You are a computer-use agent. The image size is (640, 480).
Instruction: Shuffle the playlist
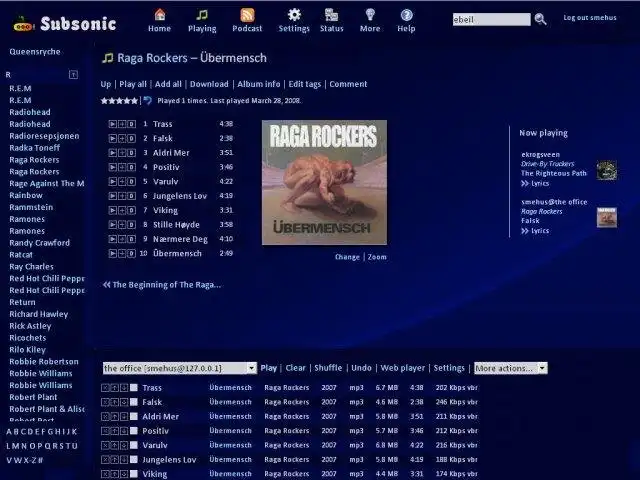click(x=328, y=368)
